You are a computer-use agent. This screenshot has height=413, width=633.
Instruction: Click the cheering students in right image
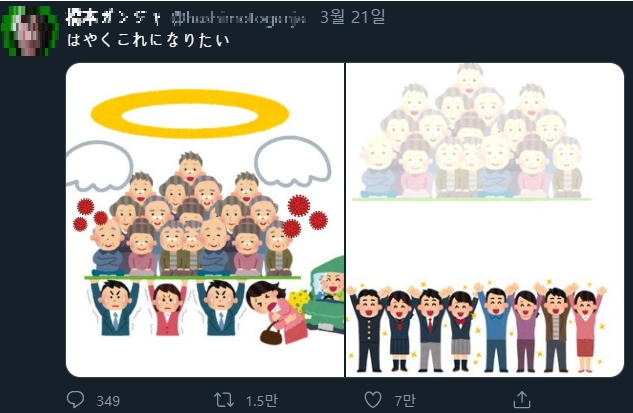click(x=477, y=326)
